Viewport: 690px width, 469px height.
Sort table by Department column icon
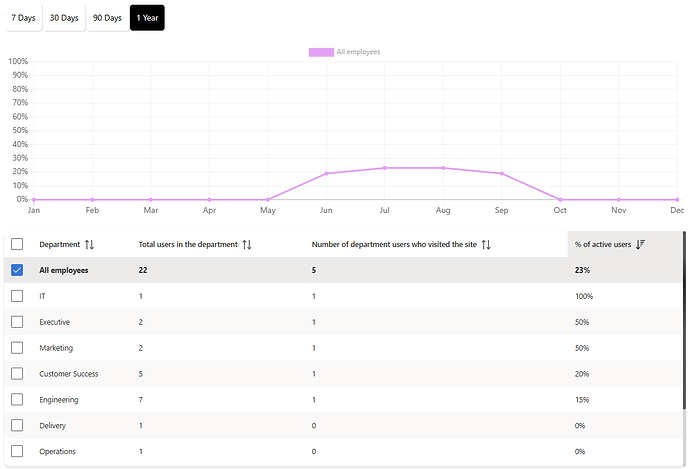click(89, 244)
